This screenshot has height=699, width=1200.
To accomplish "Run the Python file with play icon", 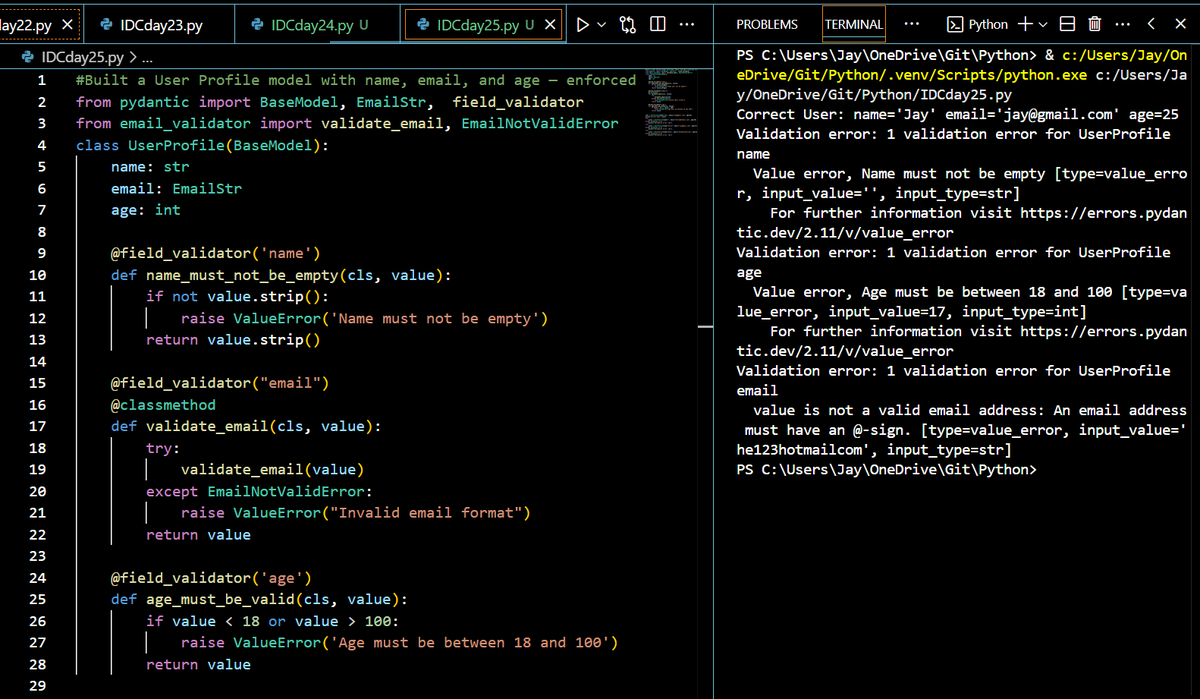I will (x=583, y=24).
